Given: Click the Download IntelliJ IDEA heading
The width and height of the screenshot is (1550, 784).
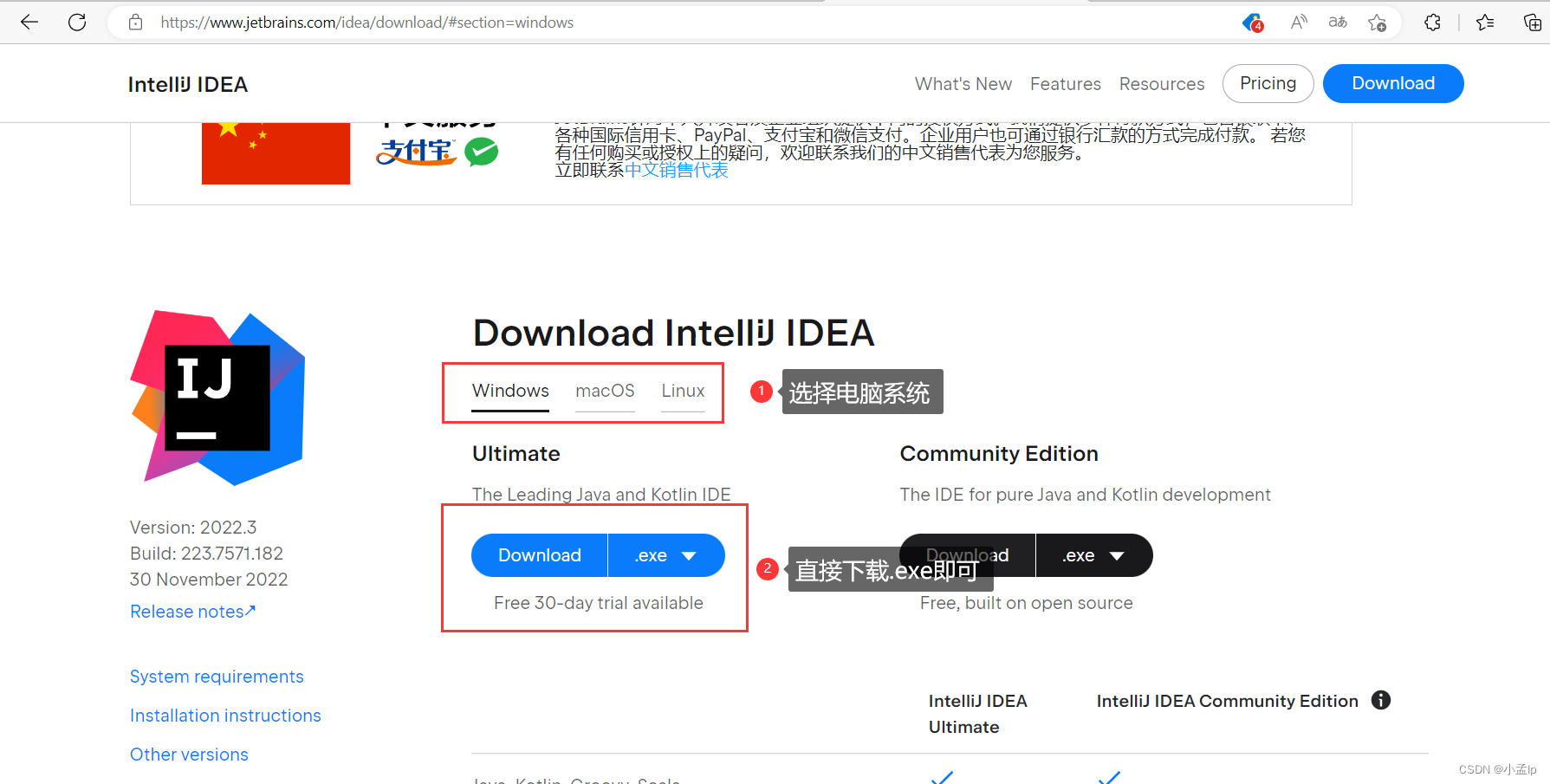Looking at the screenshot, I should (x=673, y=333).
